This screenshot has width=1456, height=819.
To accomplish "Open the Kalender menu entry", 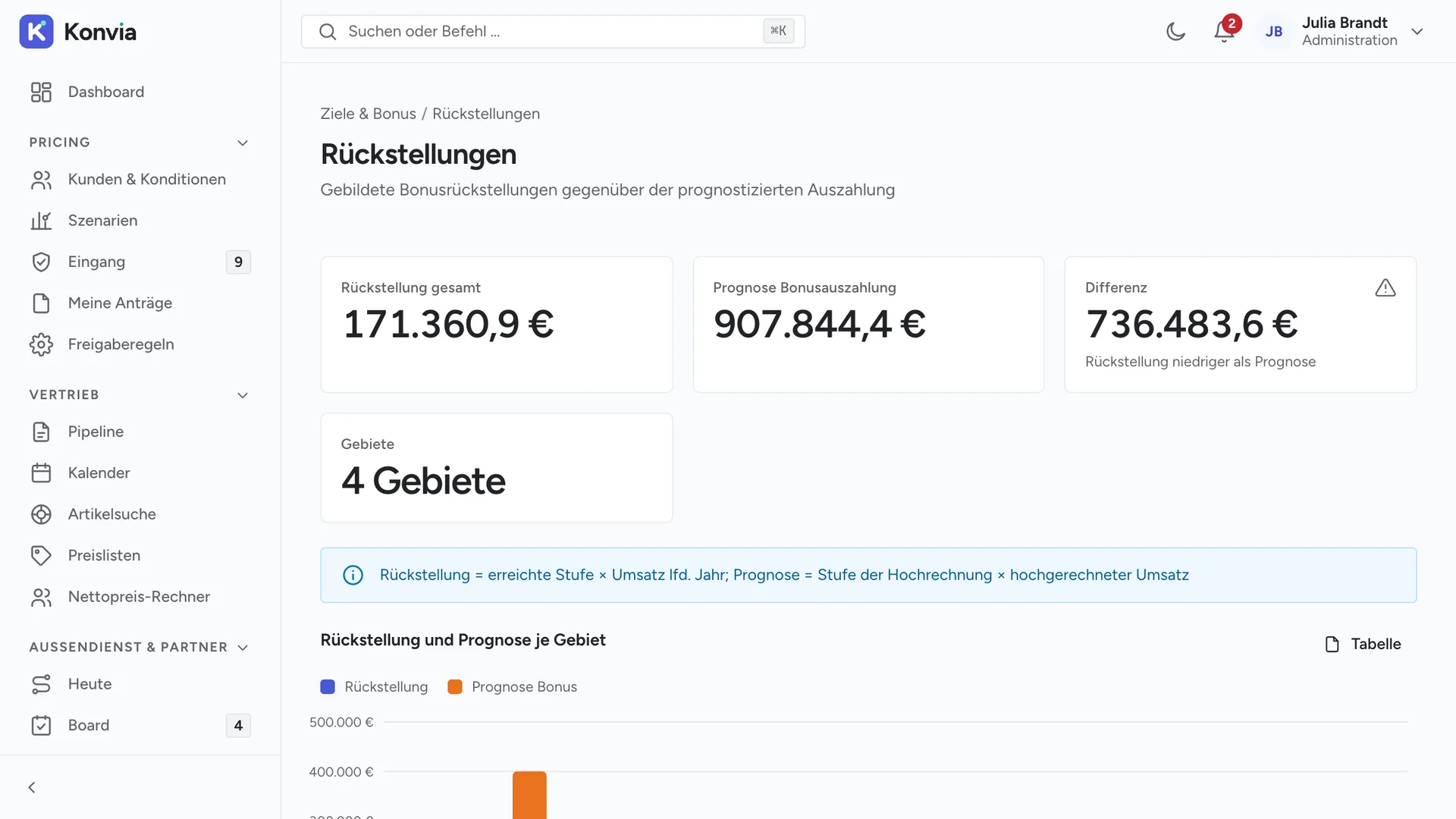I will (140, 473).
